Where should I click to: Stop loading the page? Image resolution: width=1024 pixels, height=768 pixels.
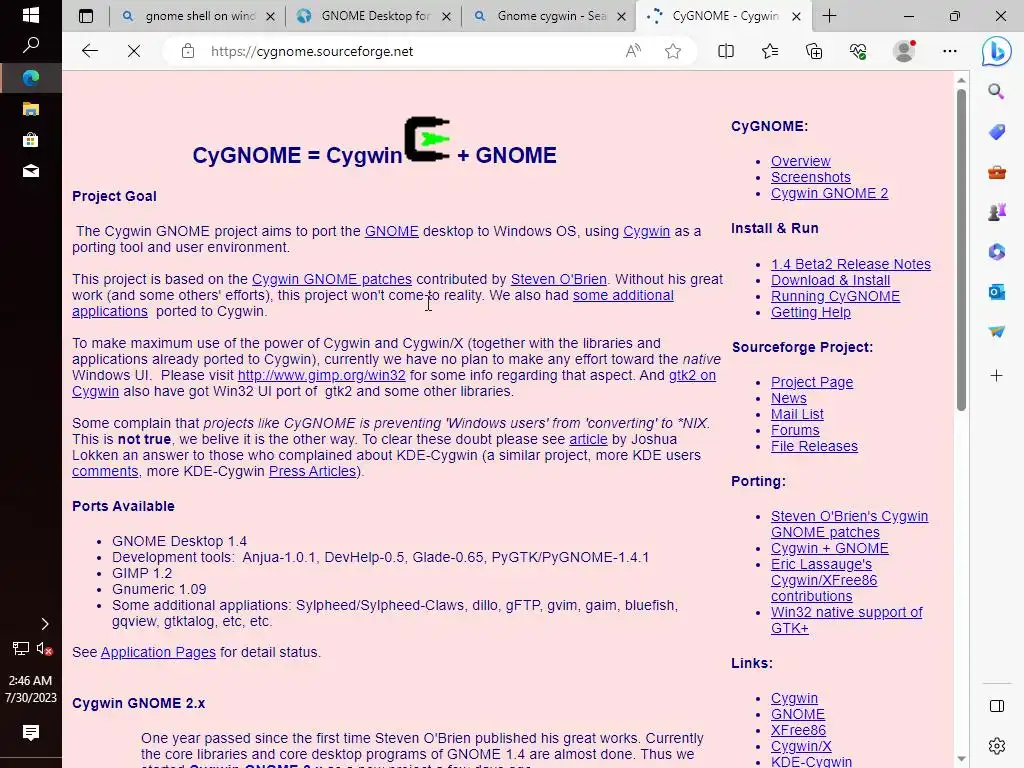tap(134, 51)
